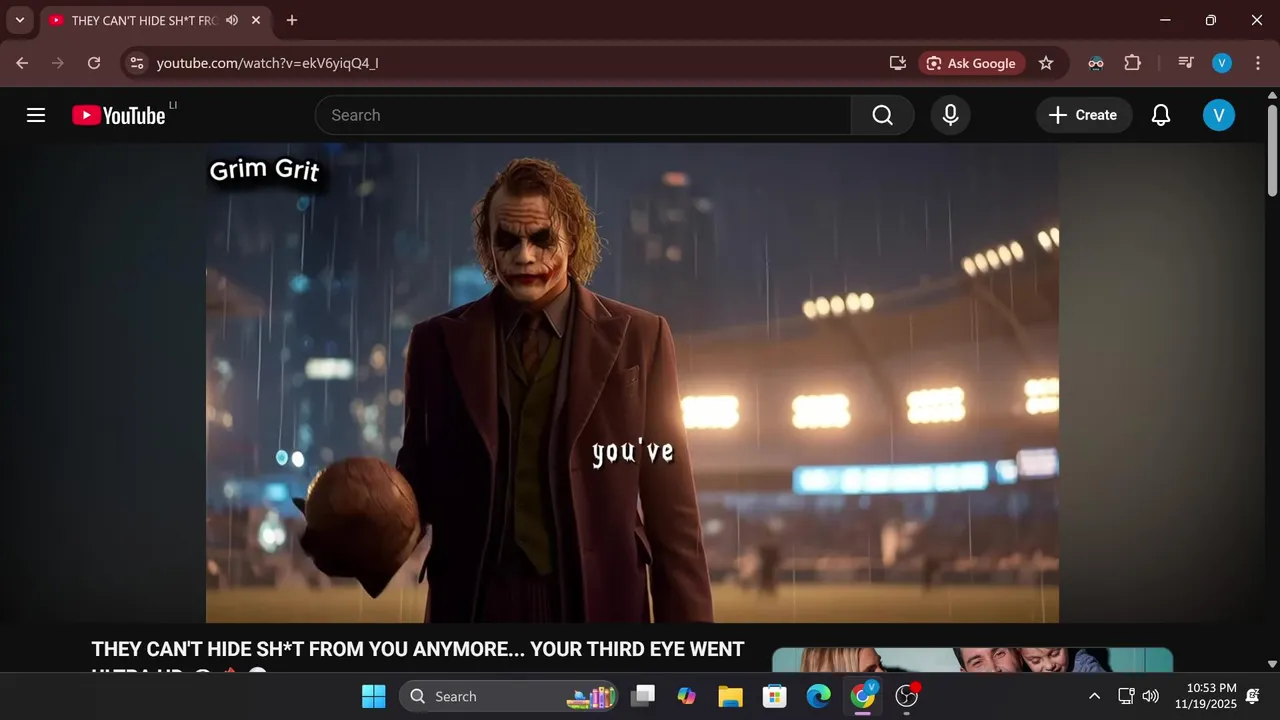Open the media controls icon in toolbar
Screen dimensions: 1280x720
tap(1186, 63)
